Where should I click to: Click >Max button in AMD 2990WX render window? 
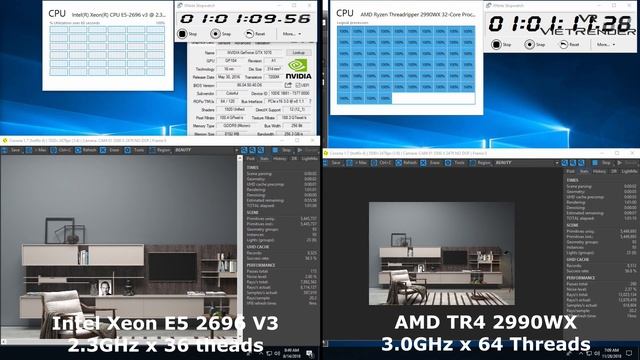(356, 163)
